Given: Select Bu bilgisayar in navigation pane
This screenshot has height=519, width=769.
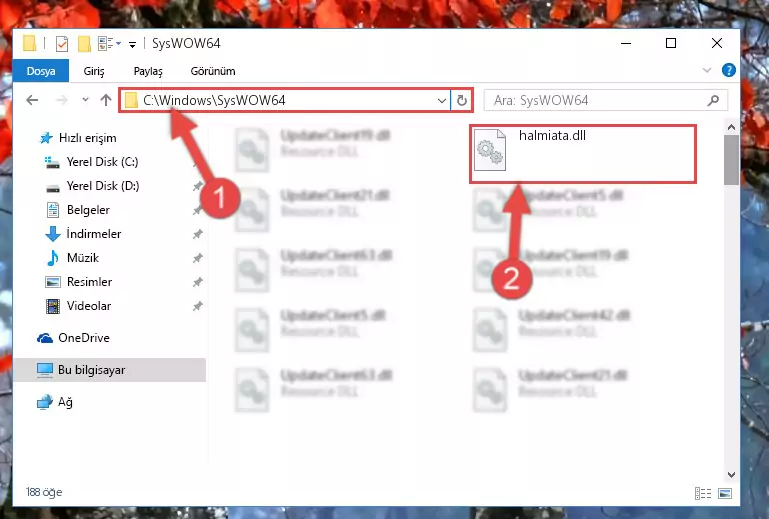Looking at the screenshot, I should (109, 370).
